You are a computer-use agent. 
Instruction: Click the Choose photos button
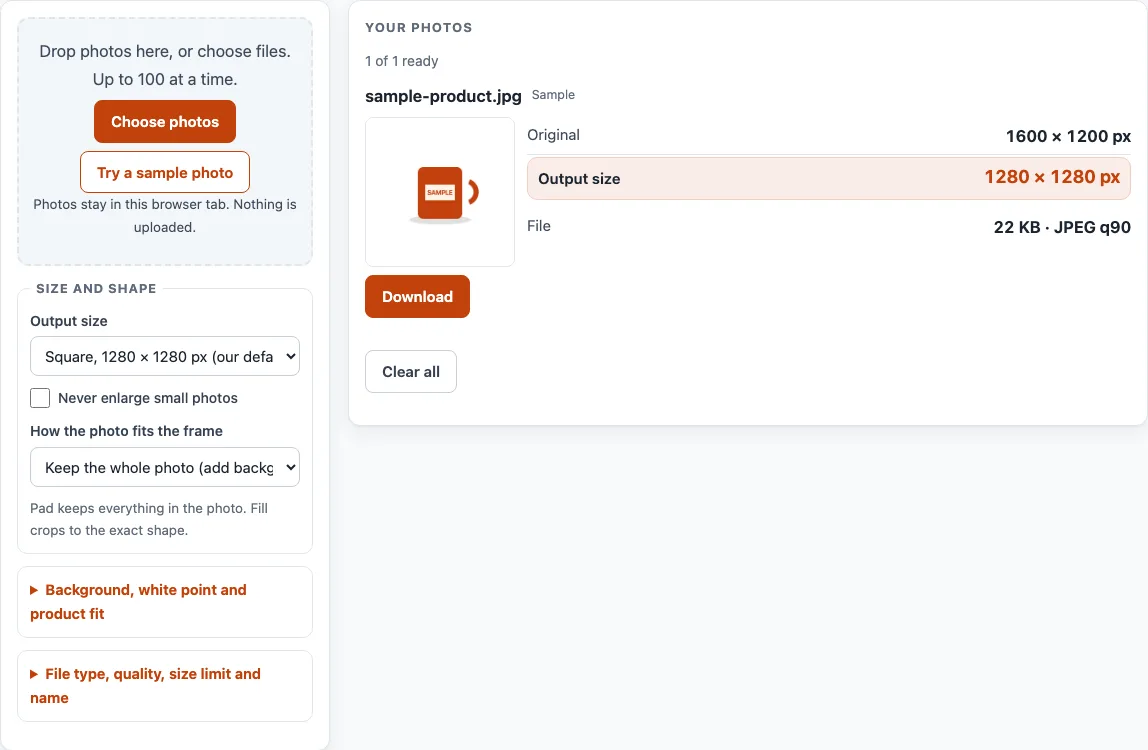(165, 122)
